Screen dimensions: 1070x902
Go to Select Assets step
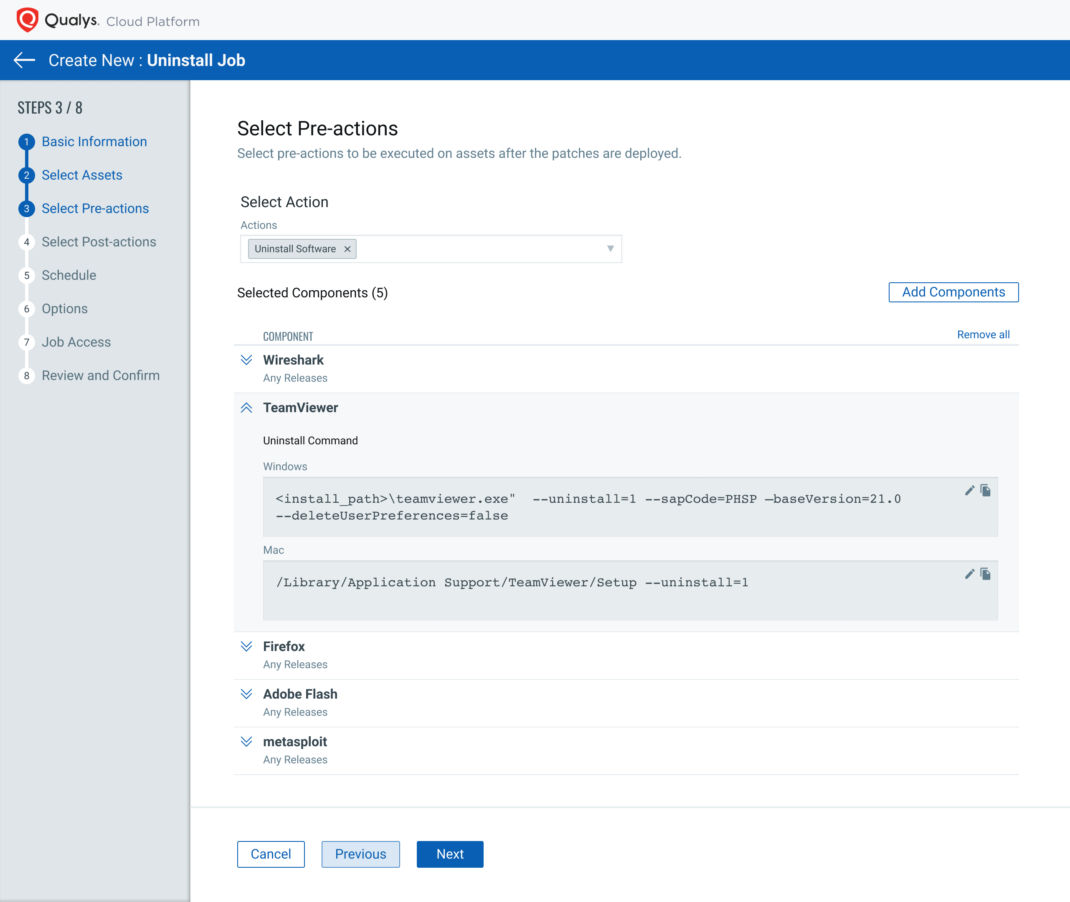pos(82,175)
